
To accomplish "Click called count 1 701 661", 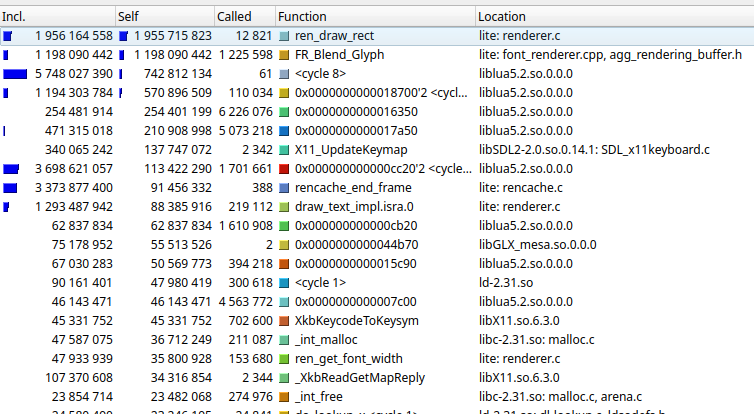I will pyautogui.click(x=245, y=169).
